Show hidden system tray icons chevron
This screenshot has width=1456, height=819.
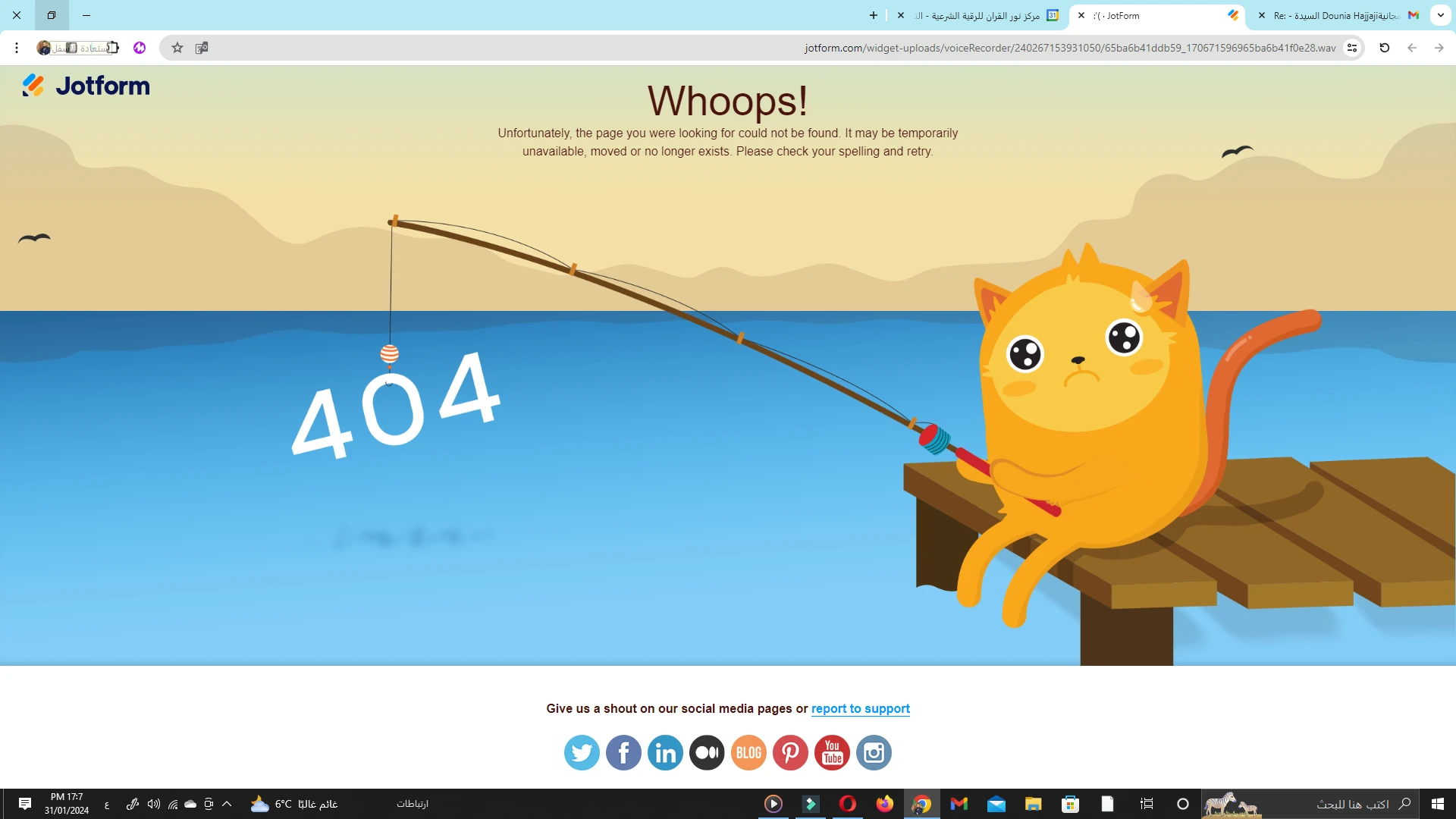(x=227, y=804)
